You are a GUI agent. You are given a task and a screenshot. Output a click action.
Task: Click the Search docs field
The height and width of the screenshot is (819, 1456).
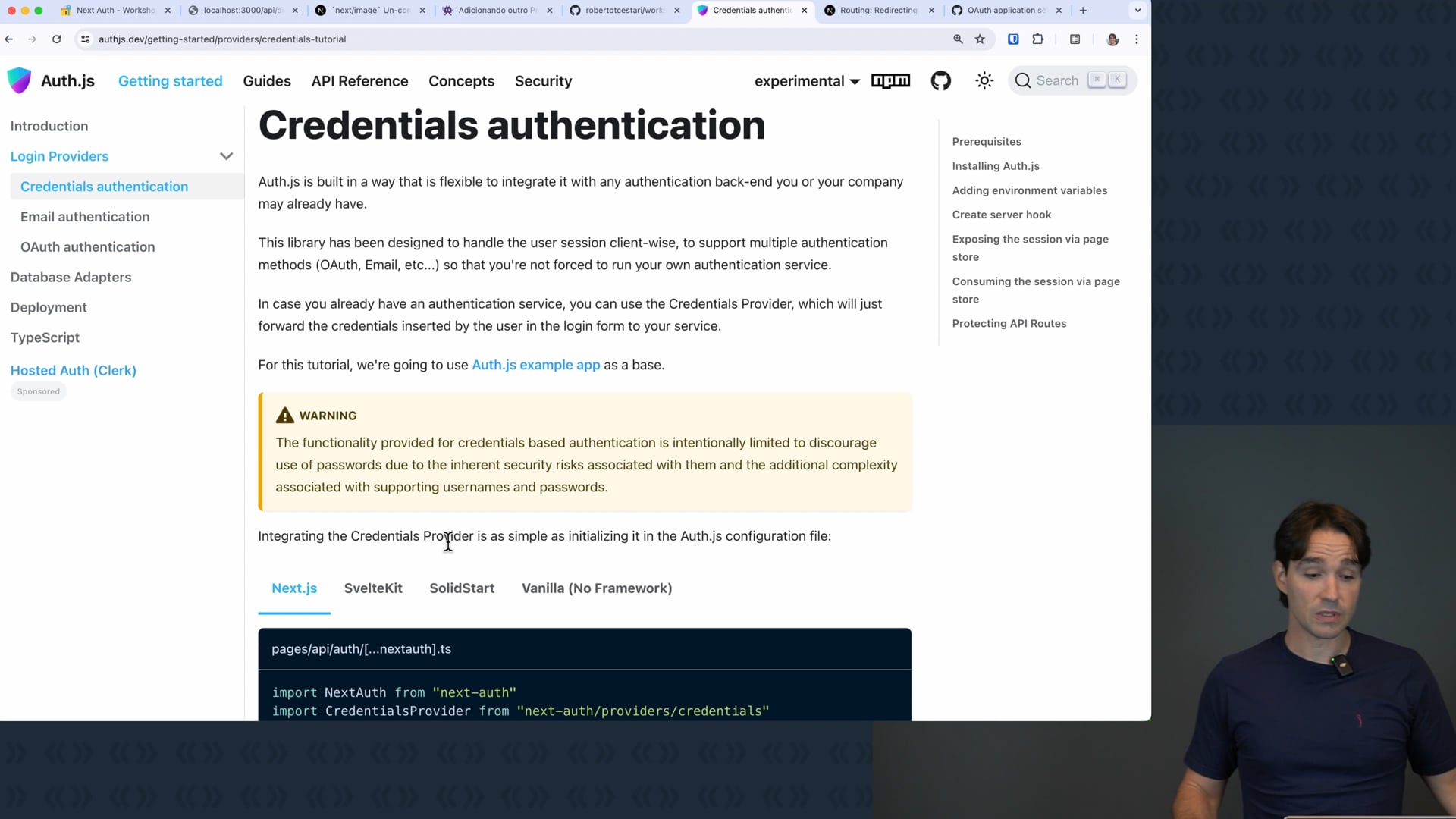click(1072, 80)
